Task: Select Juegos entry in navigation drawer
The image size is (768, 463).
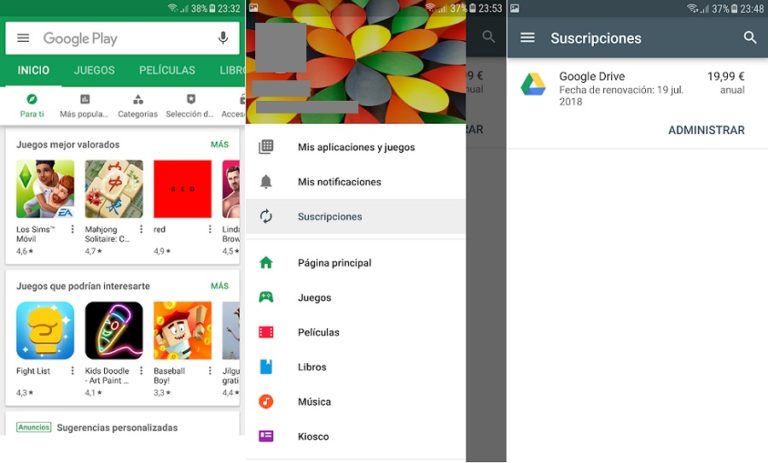Action: 356,297
